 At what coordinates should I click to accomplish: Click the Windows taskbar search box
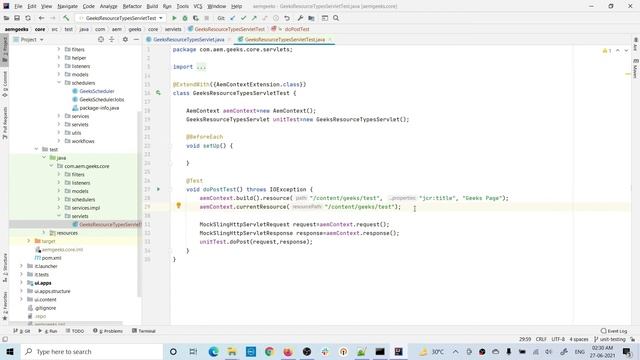coord(92,351)
